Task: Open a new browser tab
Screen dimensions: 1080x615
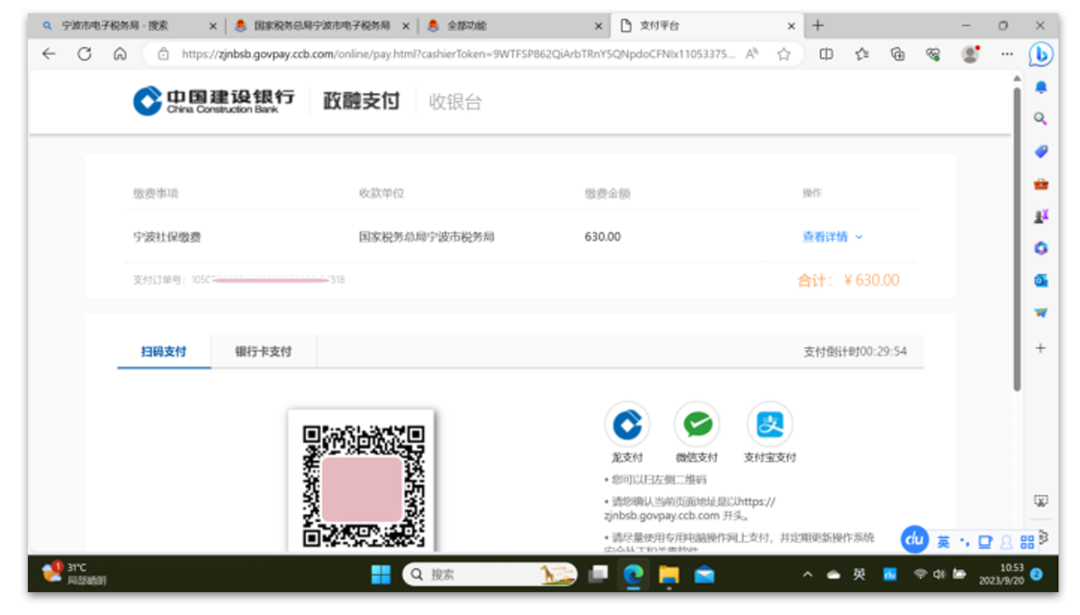Action: pyautogui.click(x=818, y=25)
